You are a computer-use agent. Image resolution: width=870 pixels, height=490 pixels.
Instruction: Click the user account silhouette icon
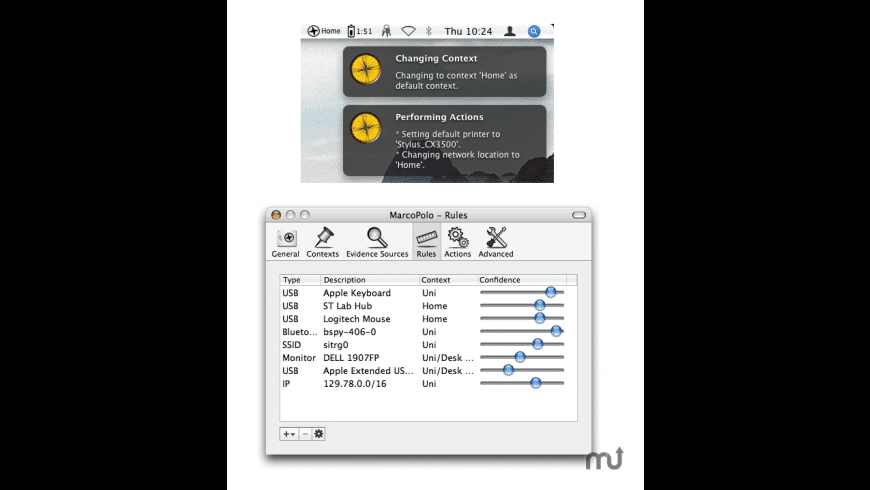(x=509, y=31)
